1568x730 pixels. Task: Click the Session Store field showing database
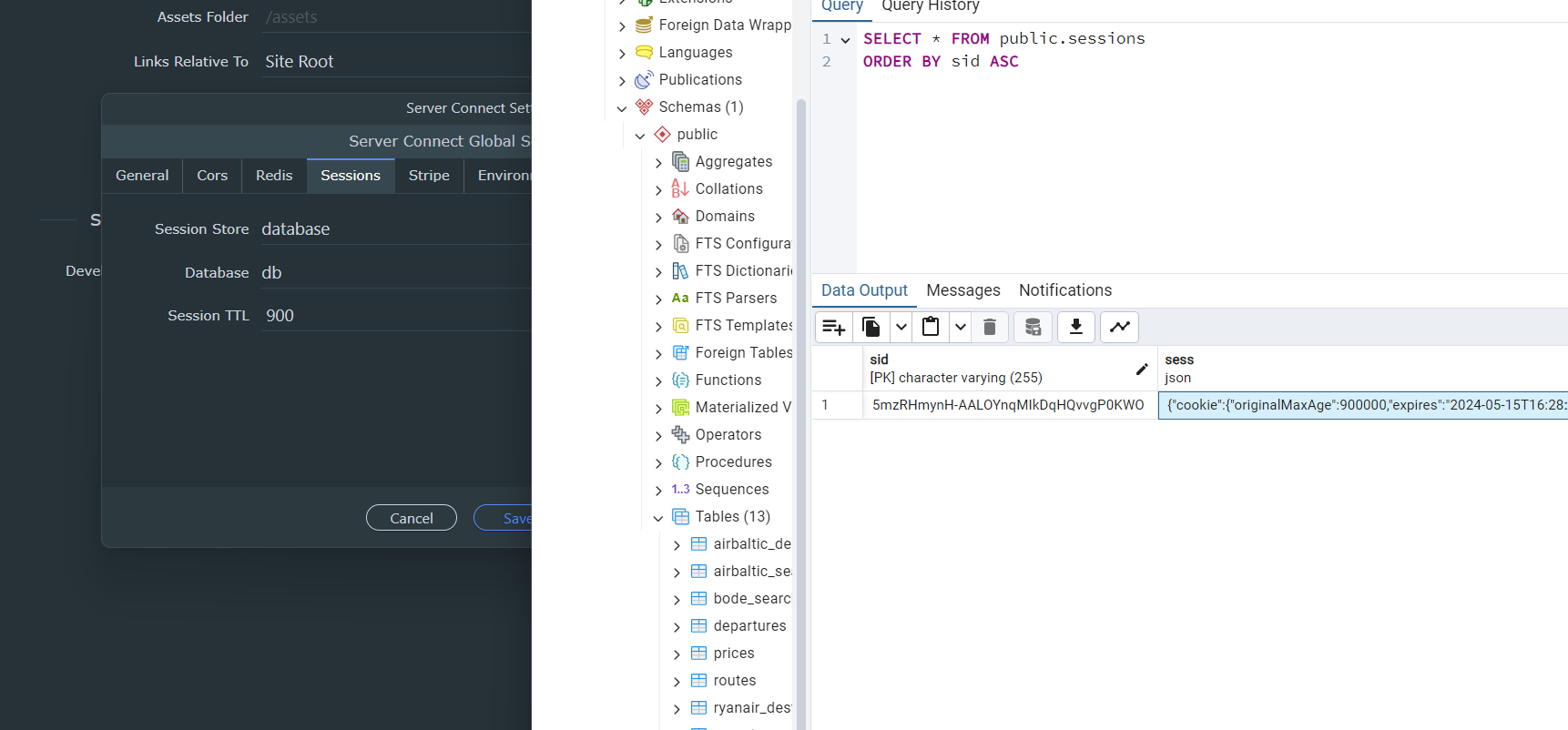pyautogui.click(x=396, y=229)
